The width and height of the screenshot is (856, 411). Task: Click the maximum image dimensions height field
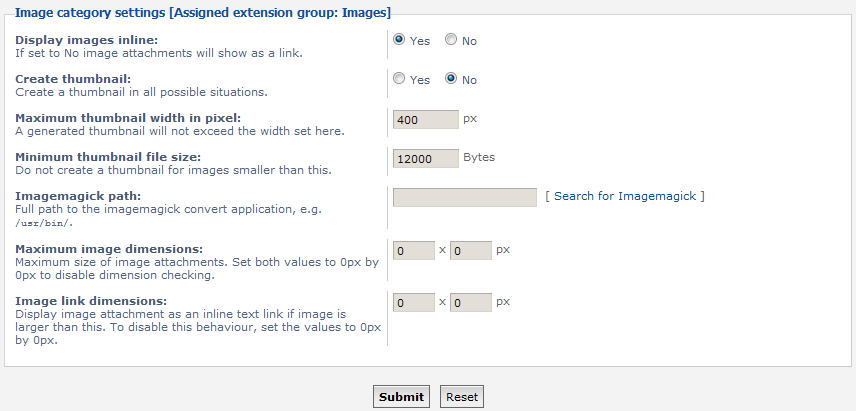point(471,251)
